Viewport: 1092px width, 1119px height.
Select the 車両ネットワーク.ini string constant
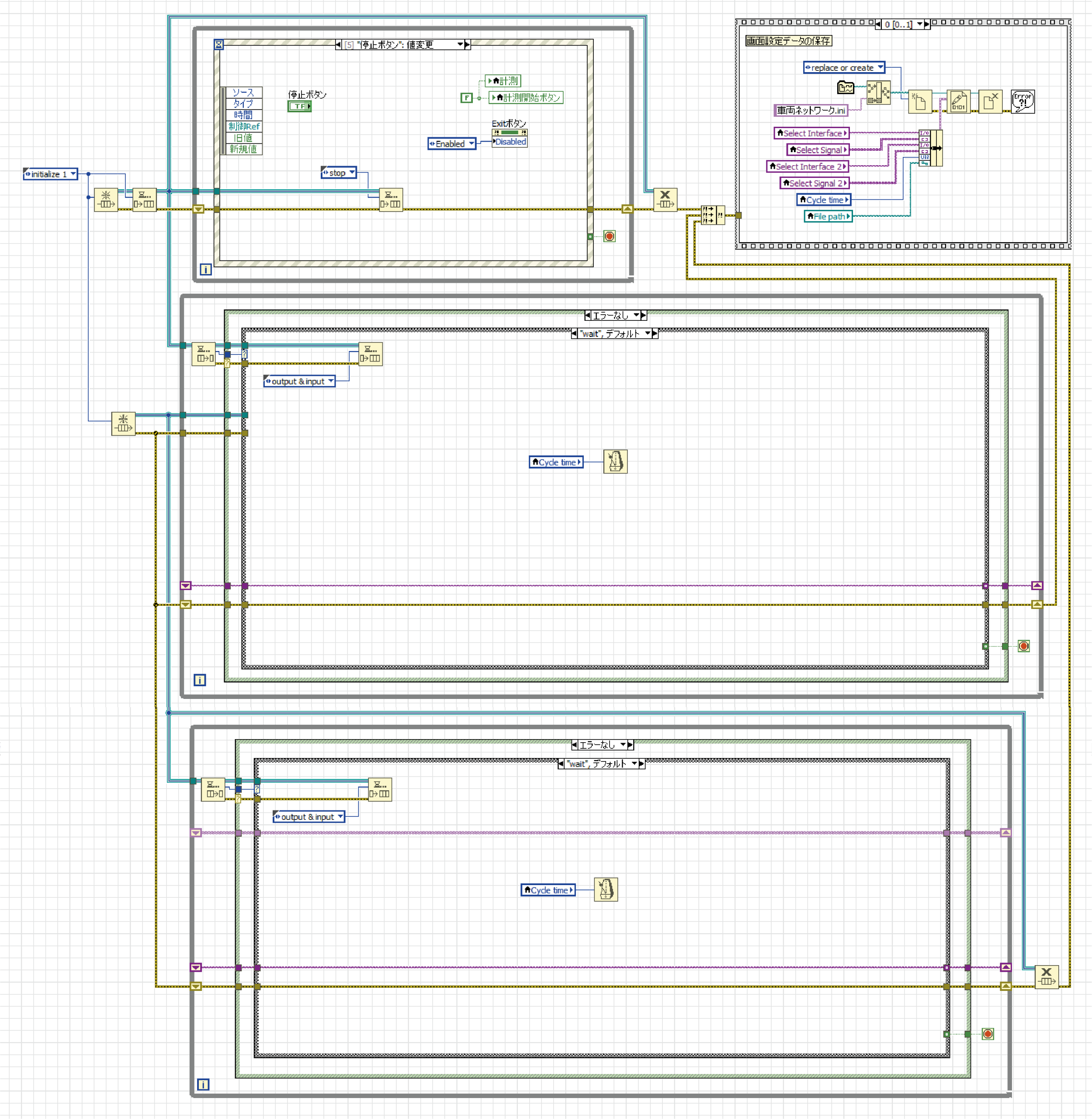pyautogui.click(x=811, y=110)
